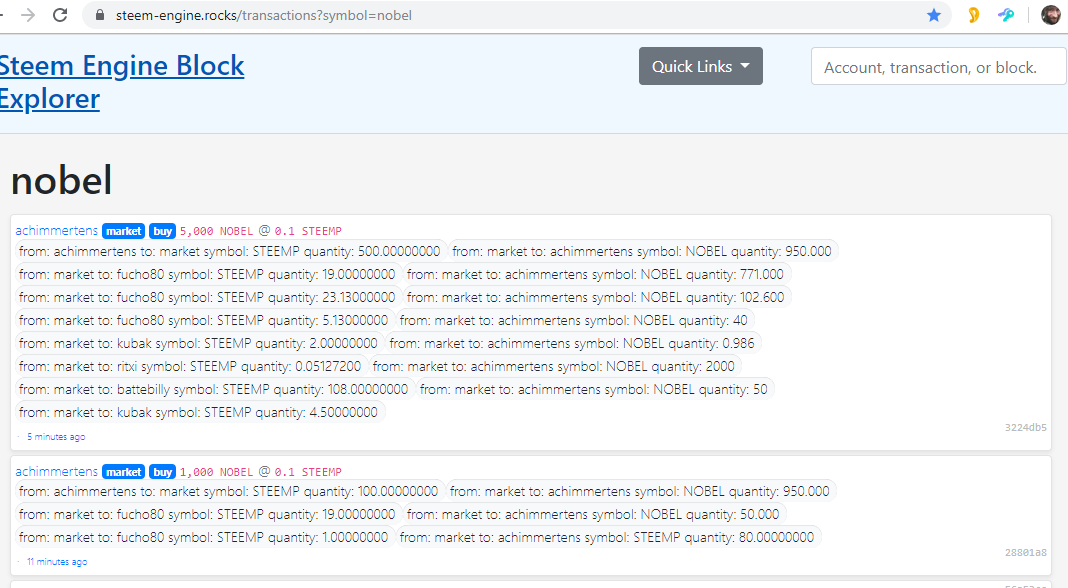
Task: View site info via the padlock icon
Action: click(99, 16)
